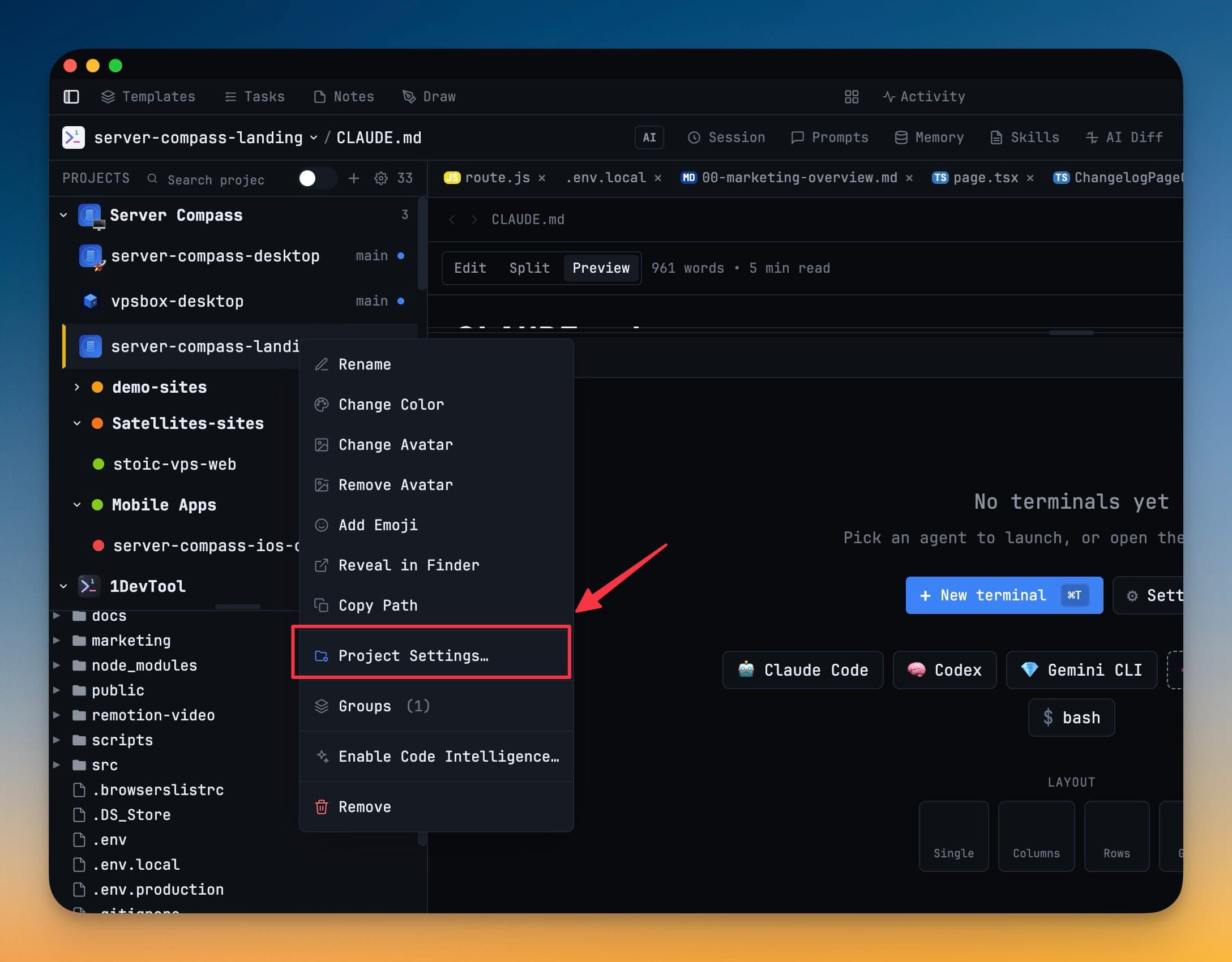Select the Rows layout option
This screenshot has width=1232, height=962.
click(1116, 836)
